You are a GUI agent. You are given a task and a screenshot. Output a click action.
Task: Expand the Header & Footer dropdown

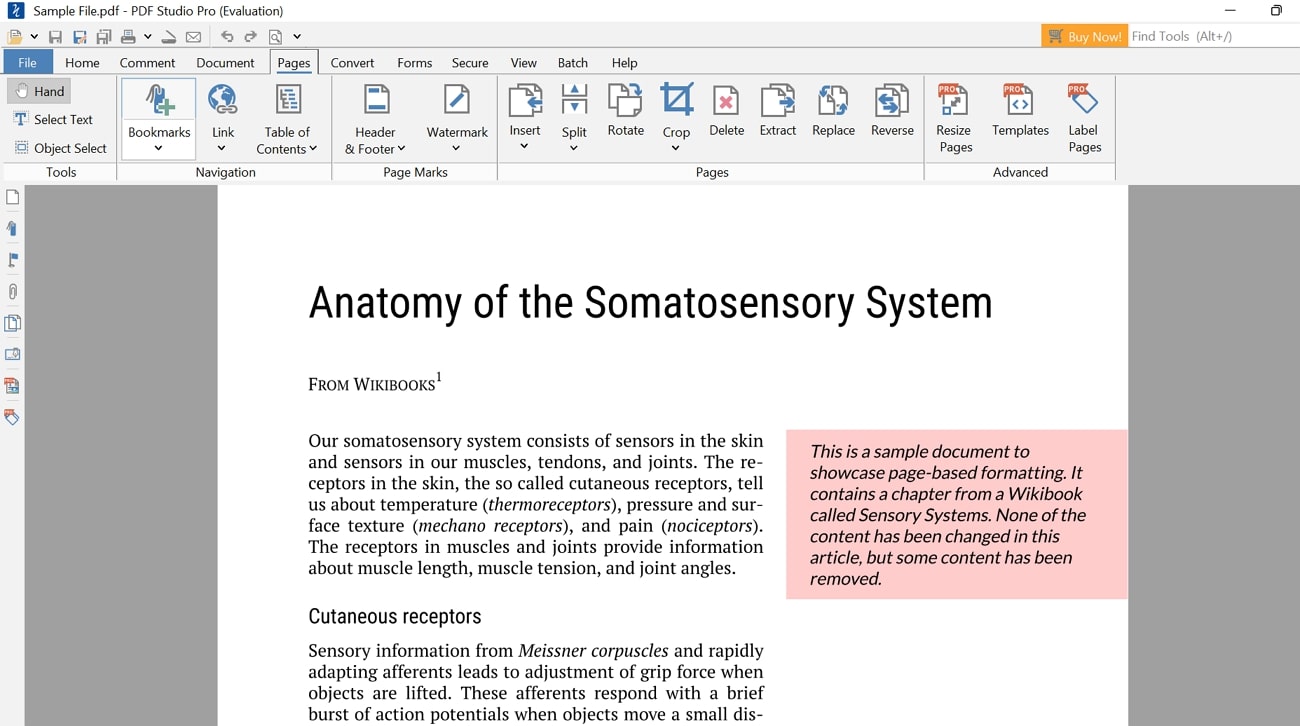401,149
